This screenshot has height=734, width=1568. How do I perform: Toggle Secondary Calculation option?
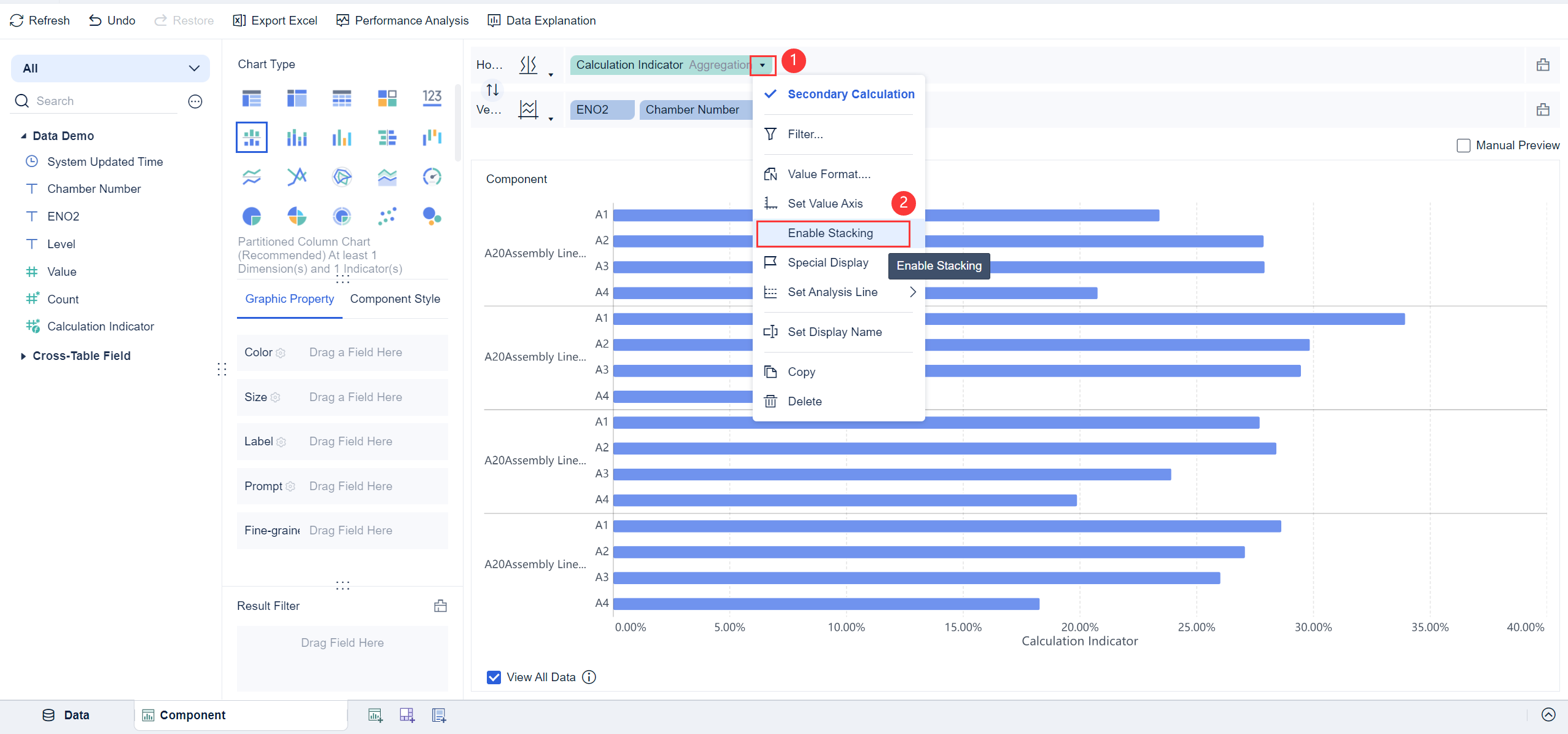pos(839,94)
